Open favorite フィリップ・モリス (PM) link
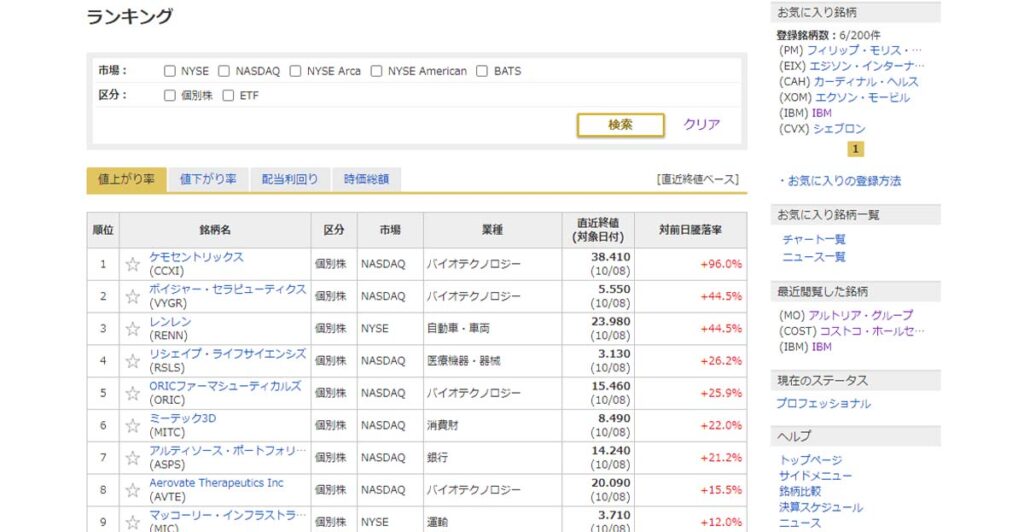Image resolution: width=1024 pixels, height=532 pixels. click(864, 50)
